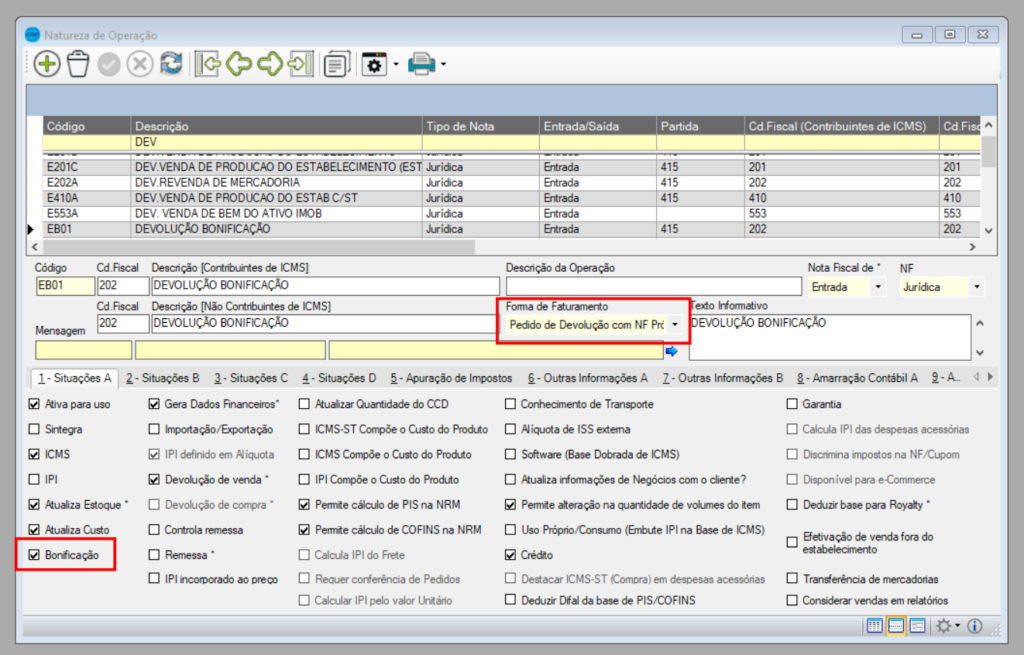Uncheck the Bonificação checkbox
1024x655 pixels.
[36, 555]
